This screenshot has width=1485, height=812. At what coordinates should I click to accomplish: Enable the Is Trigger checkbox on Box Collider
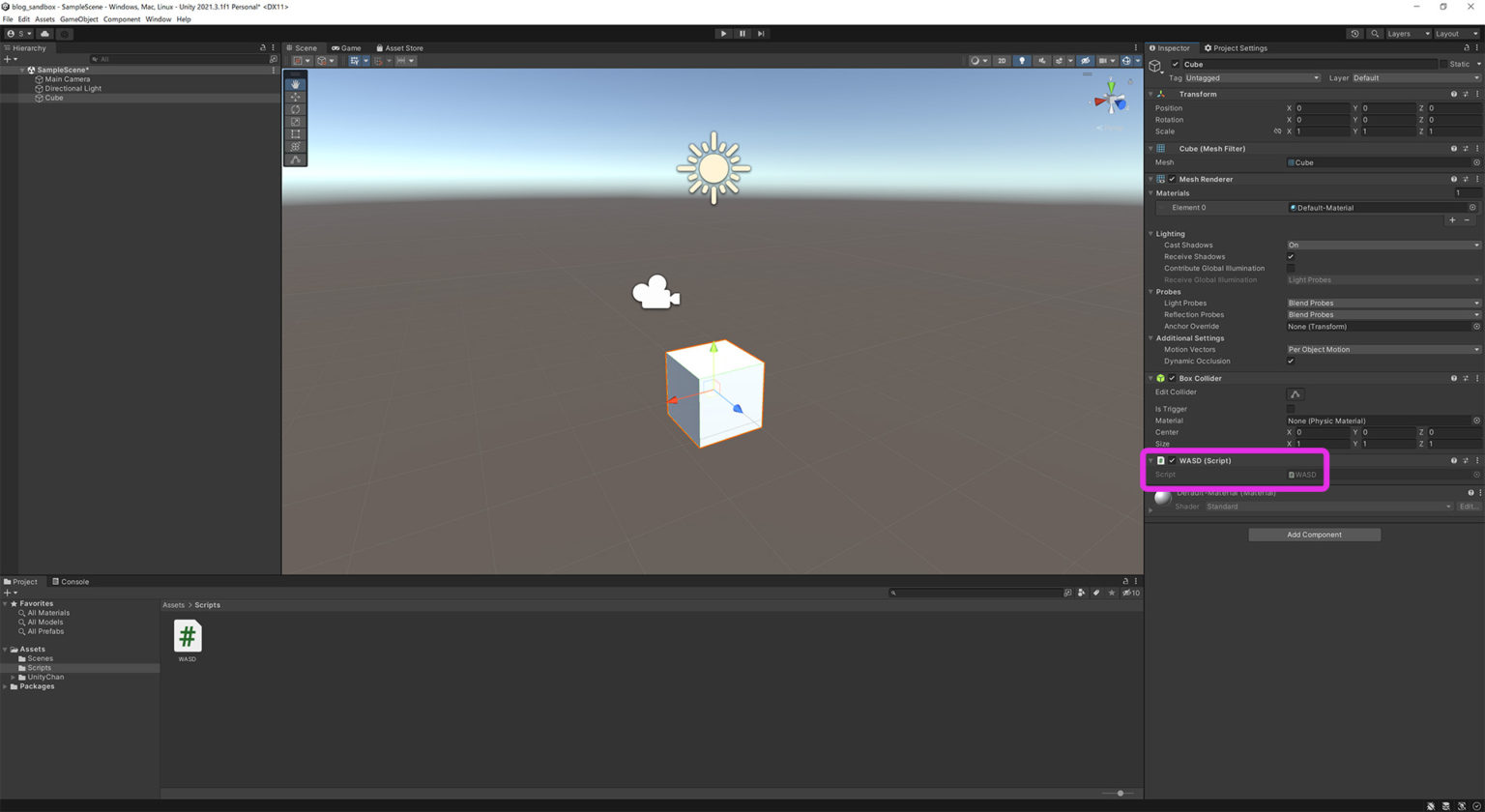pyautogui.click(x=1292, y=409)
